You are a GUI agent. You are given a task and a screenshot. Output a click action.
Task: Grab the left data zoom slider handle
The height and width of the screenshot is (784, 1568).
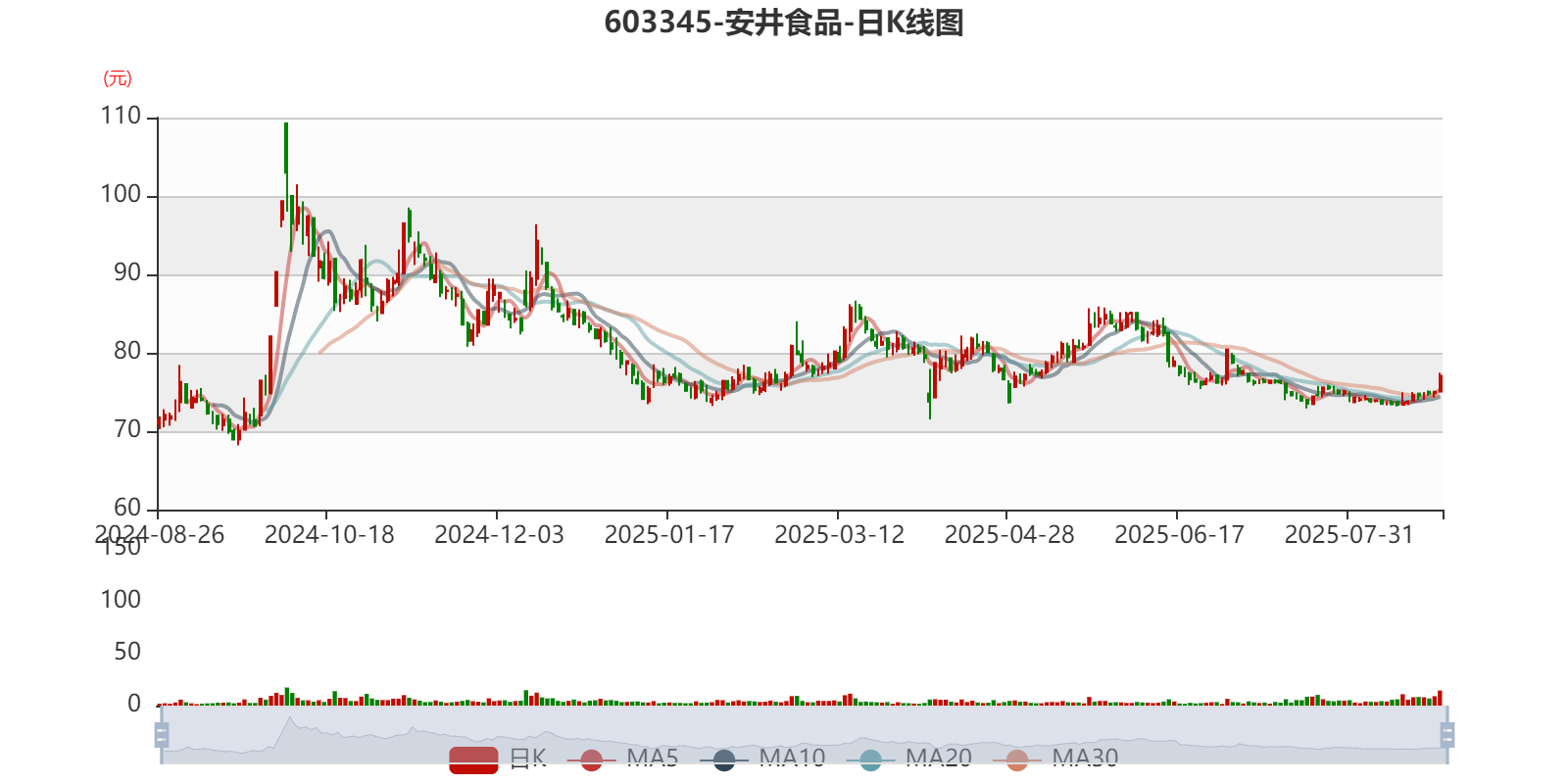[x=162, y=735]
